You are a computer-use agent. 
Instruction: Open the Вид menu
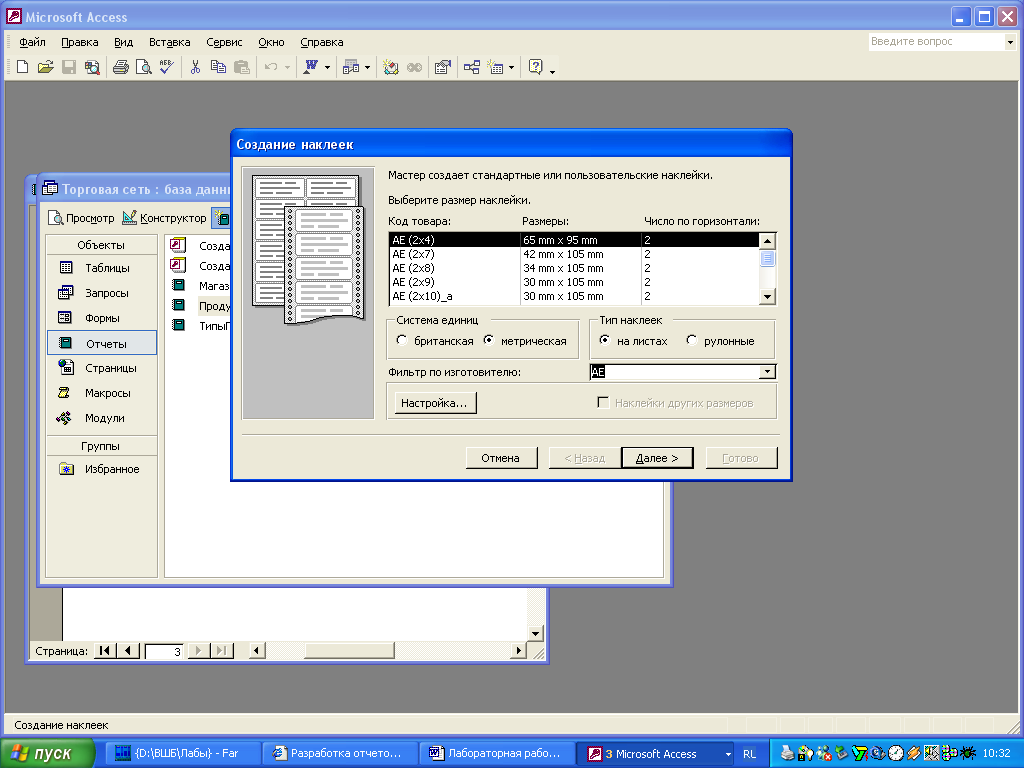123,42
